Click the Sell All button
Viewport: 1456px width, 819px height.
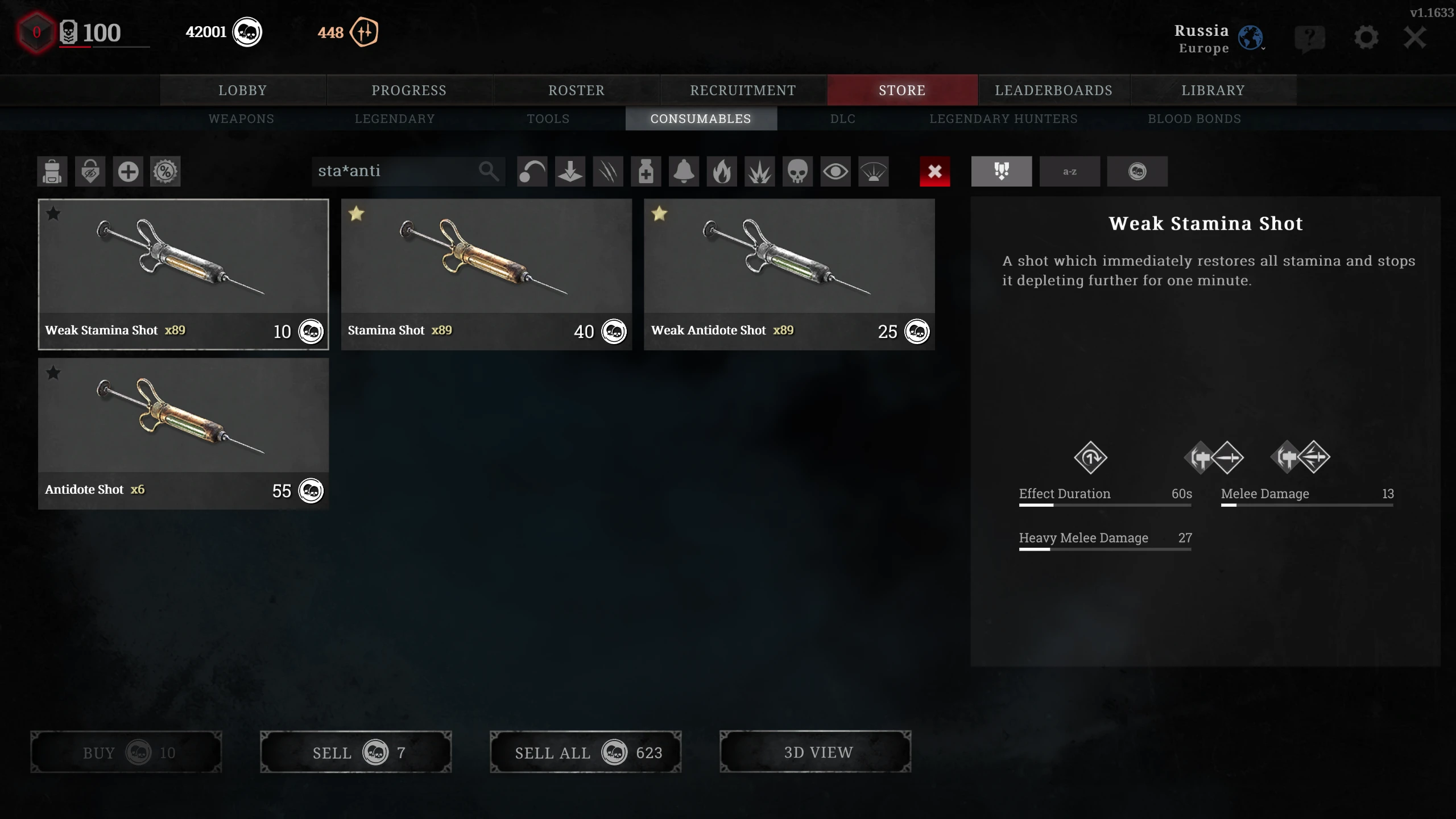(x=586, y=752)
